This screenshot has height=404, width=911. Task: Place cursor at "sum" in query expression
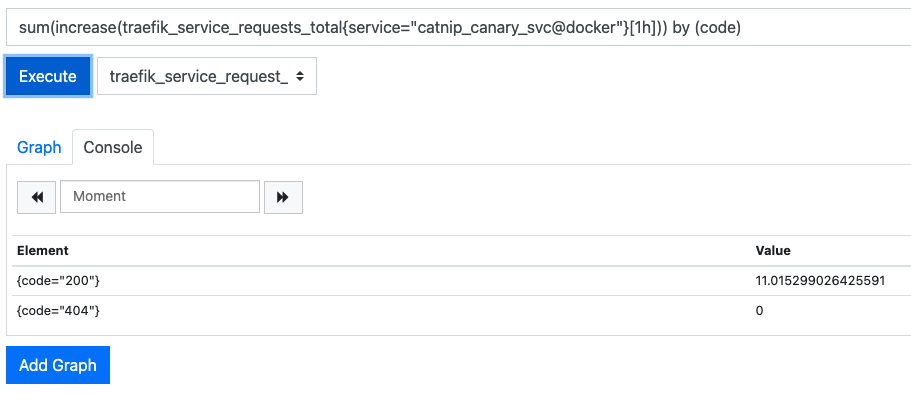coord(33,27)
